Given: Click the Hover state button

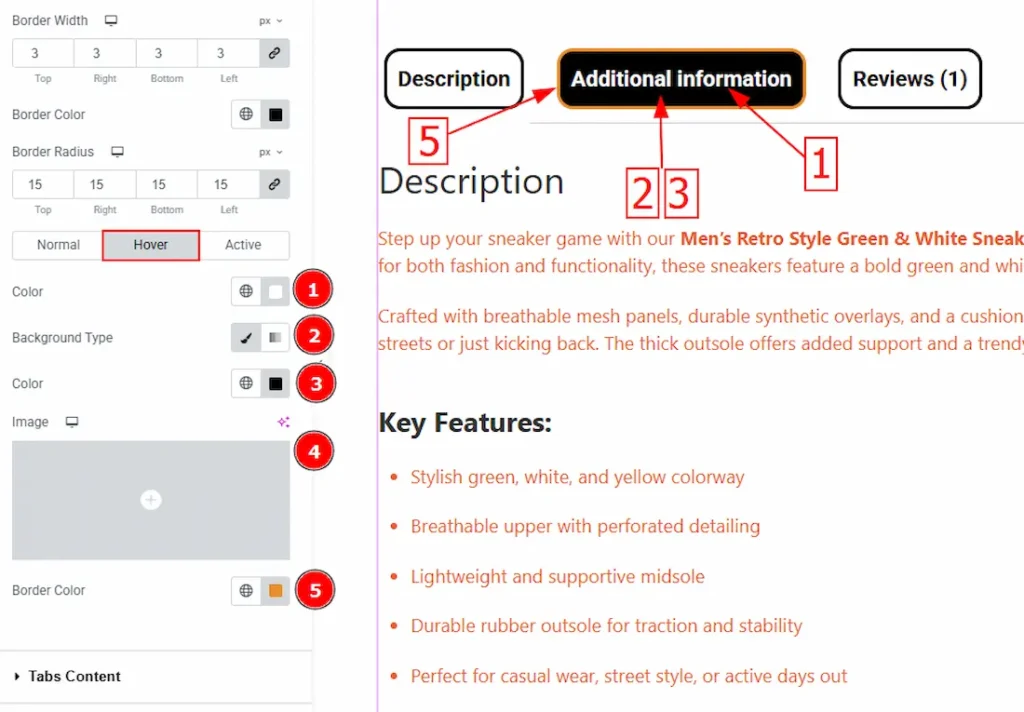Looking at the screenshot, I should 151,245.
